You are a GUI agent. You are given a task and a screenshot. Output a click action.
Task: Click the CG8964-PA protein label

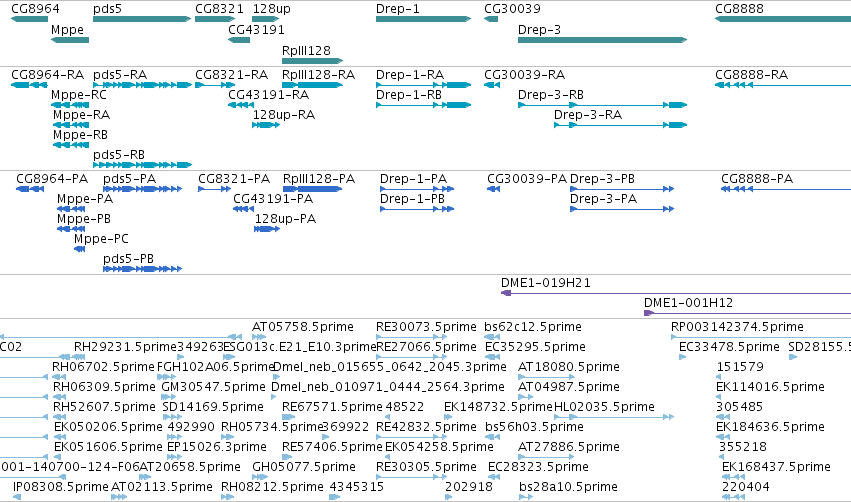pyautogui.click(x=52, y=179)
